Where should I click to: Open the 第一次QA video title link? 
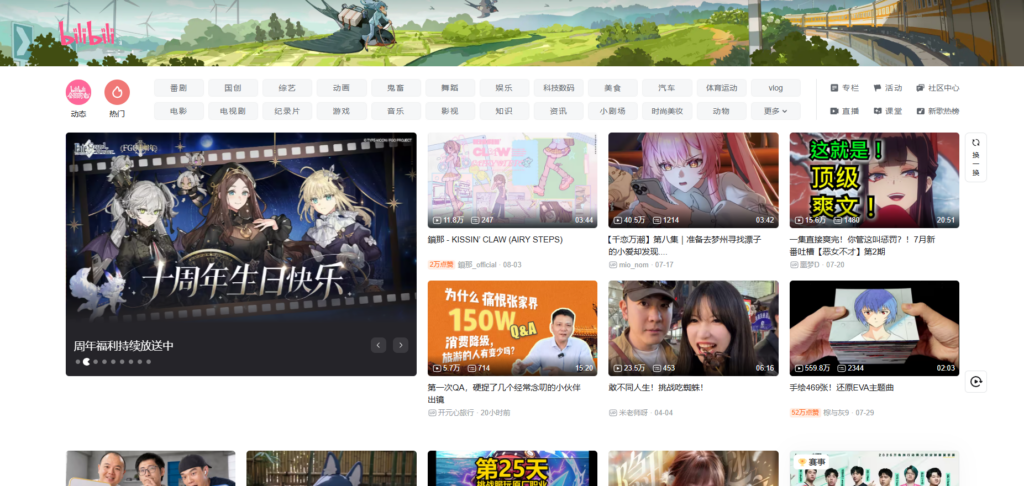pyautogui.click(x=504, y=393)
